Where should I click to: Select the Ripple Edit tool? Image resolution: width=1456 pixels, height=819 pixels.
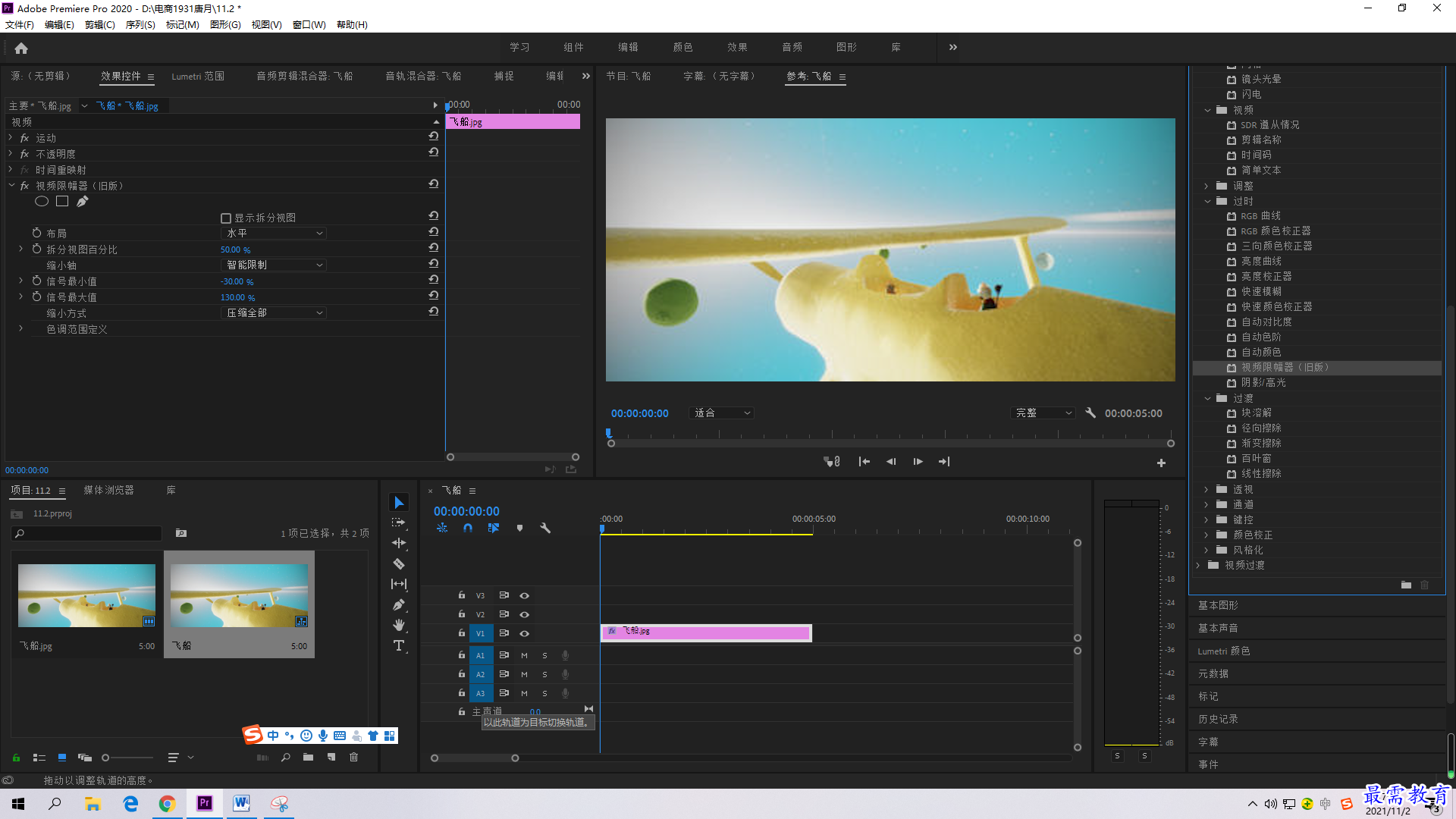click(x=399, y=543)
